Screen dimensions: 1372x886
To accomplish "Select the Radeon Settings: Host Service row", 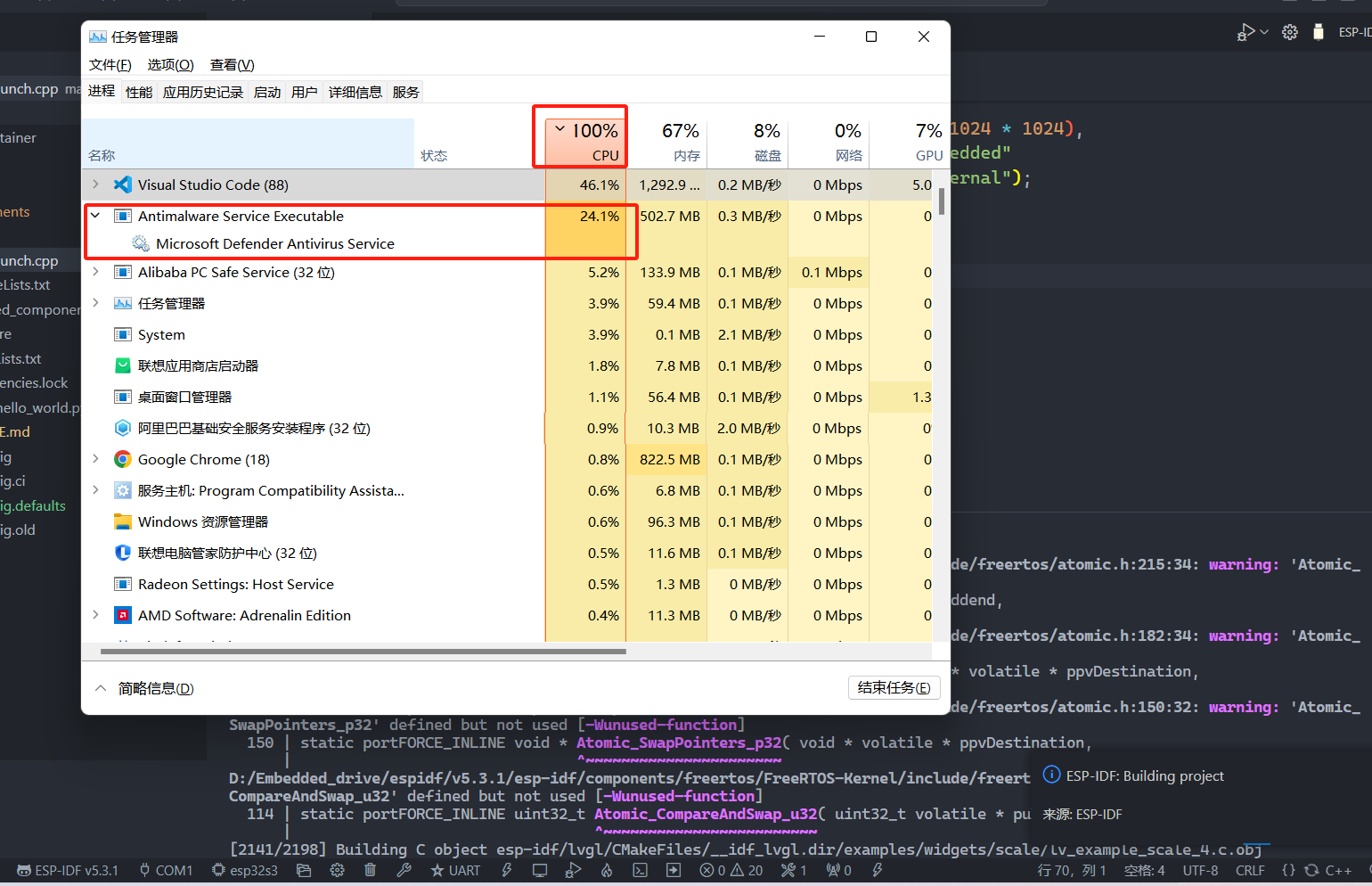I will click(x=508, y=584).
